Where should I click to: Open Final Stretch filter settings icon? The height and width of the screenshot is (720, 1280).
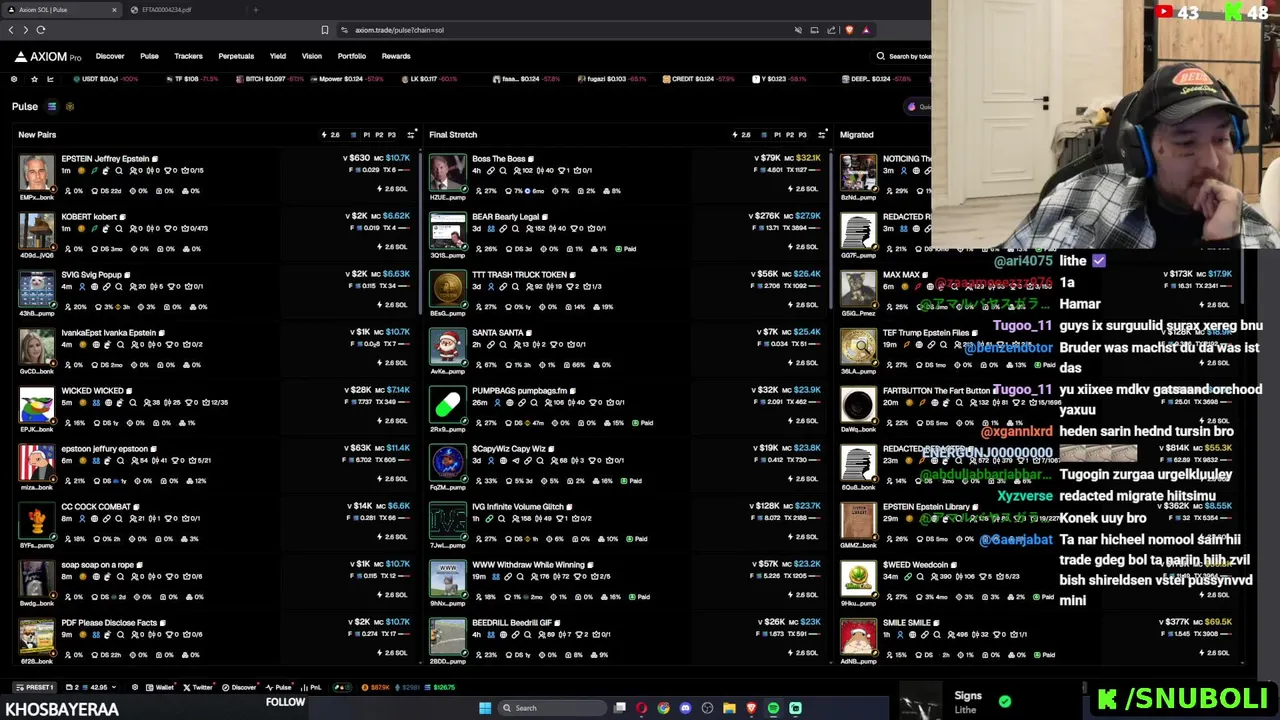point(822,134)
